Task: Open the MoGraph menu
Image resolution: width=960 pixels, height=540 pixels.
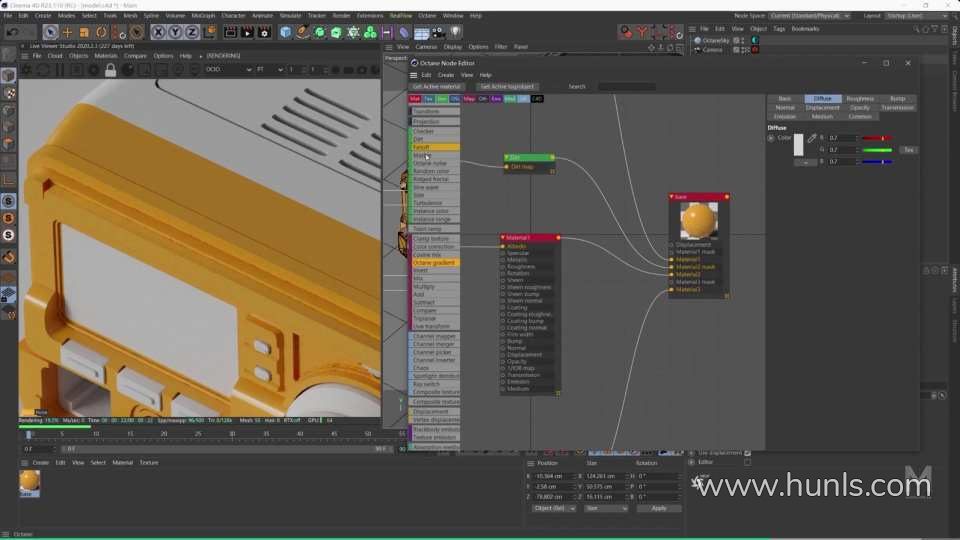Action: (203, 16)
